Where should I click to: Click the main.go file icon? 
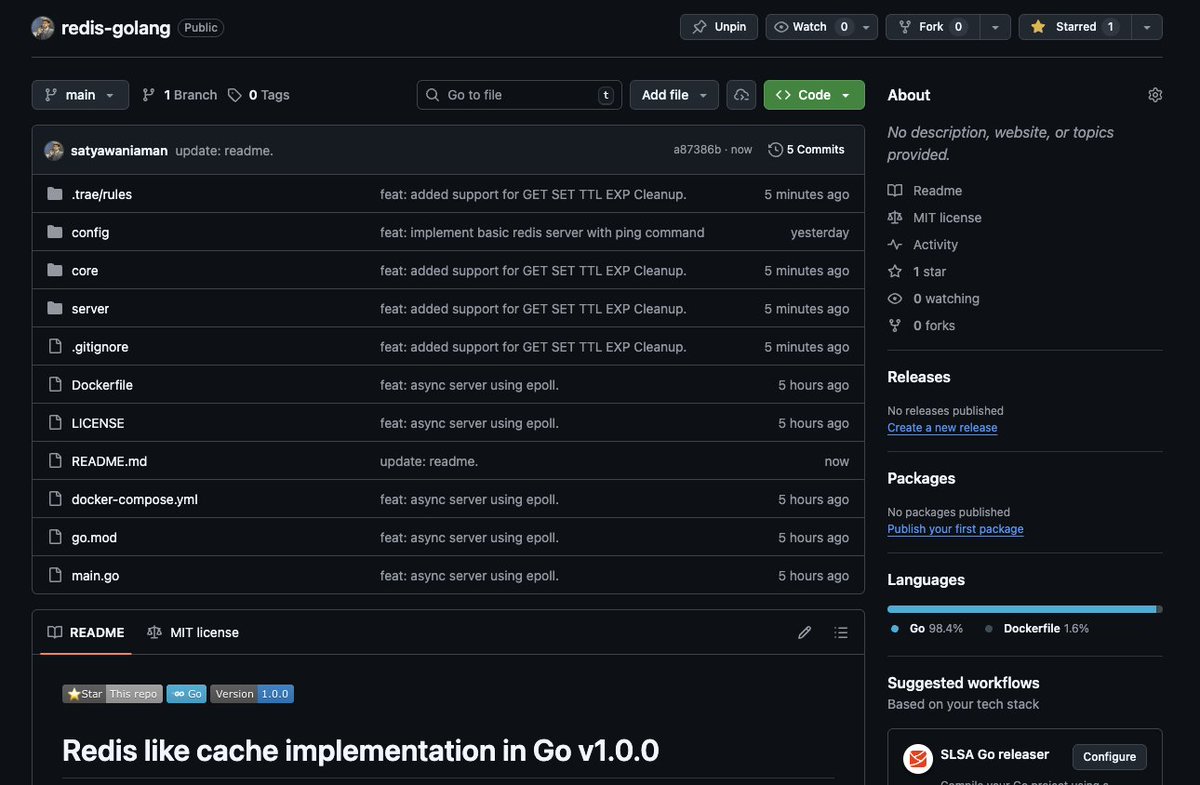pos(55,575)
